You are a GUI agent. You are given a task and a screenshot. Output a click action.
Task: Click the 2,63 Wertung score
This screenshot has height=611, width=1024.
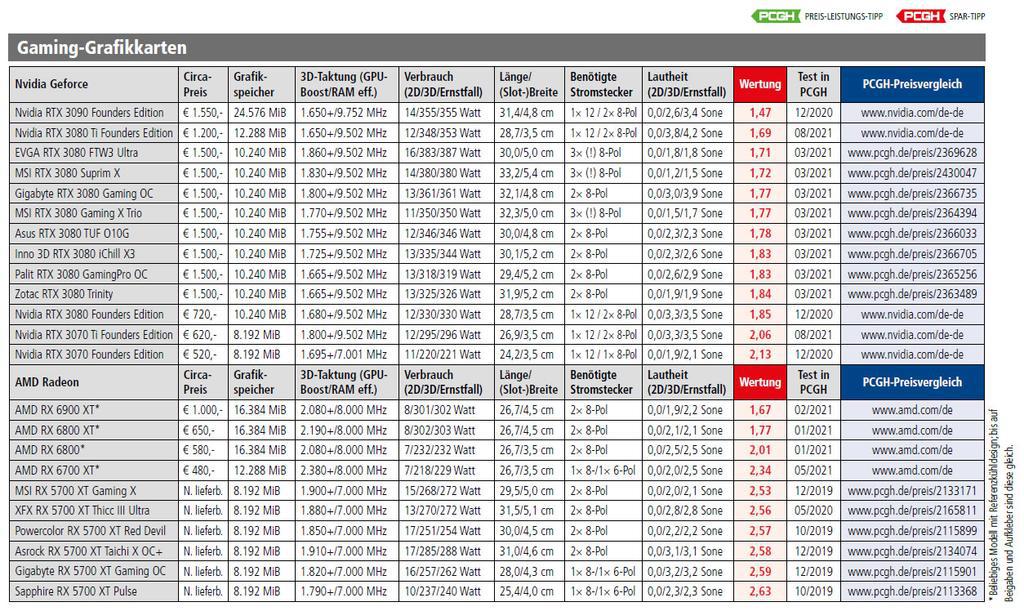760,591
